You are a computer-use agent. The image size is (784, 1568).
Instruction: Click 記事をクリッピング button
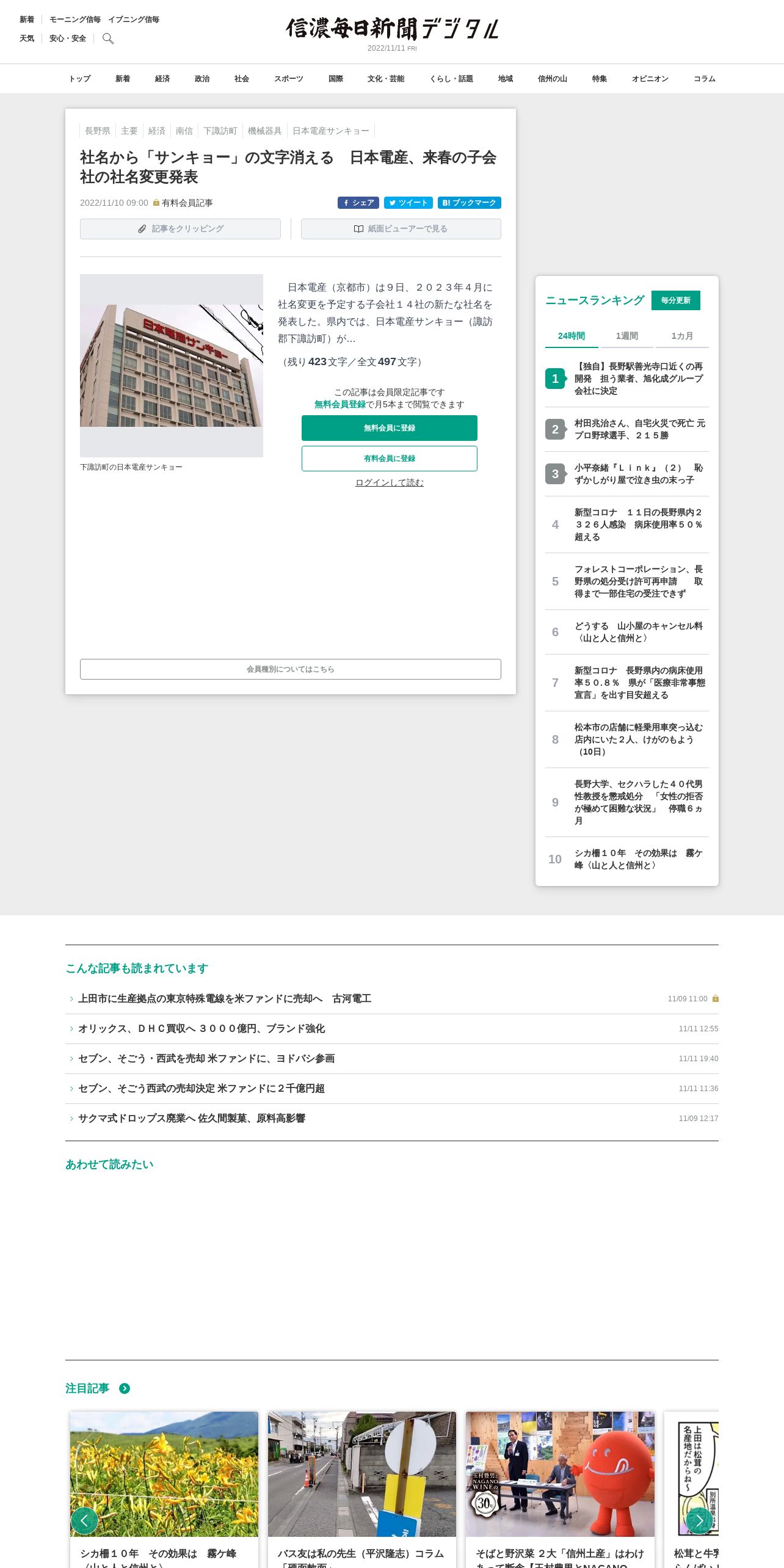point(180,229)
